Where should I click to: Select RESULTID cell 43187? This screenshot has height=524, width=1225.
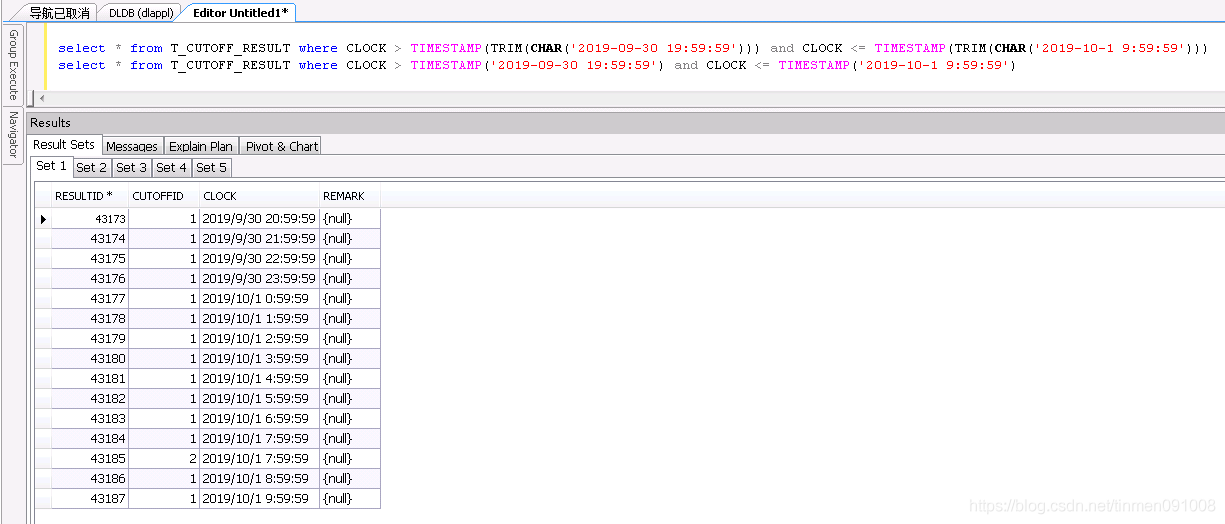[90, 498]
